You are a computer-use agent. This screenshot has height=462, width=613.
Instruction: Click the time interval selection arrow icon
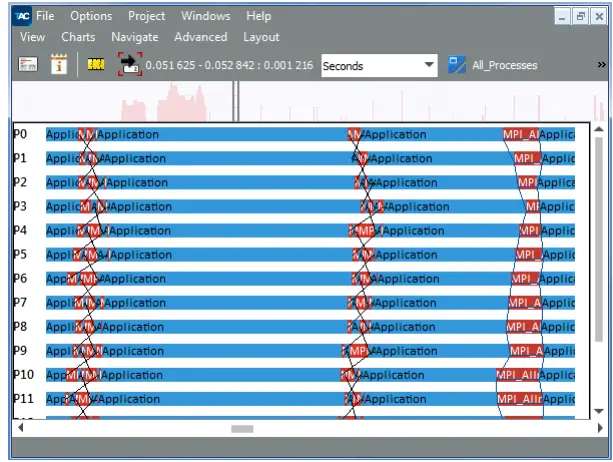(x=130, y=64)
